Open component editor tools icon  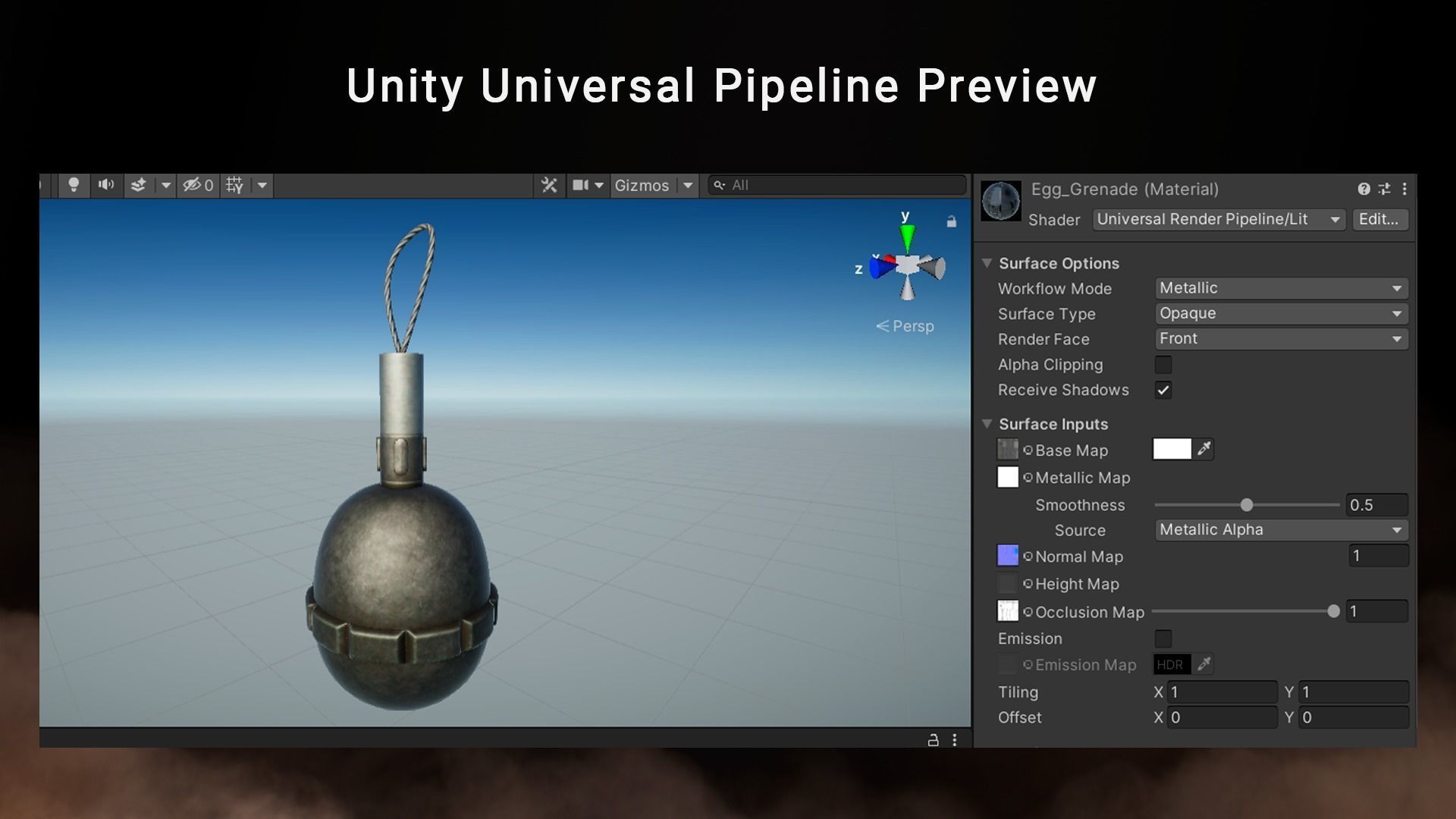(x=549, y=185)
